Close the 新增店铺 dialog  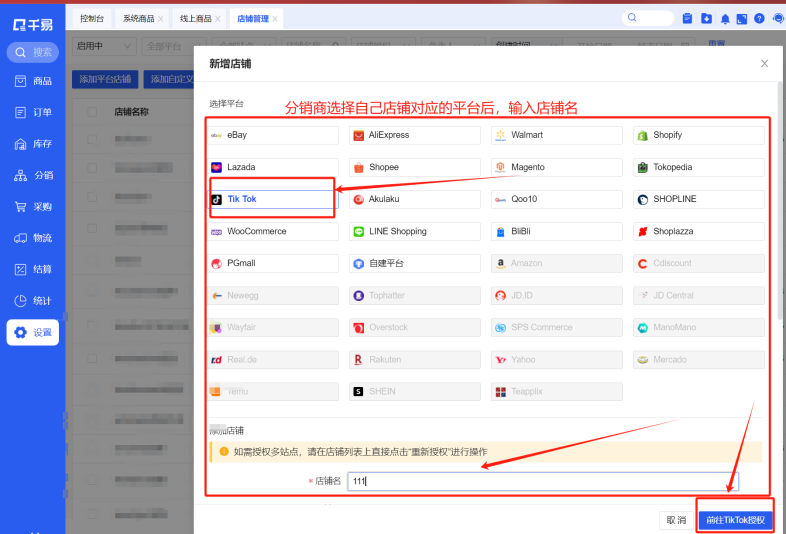pyautogui.click(x=764, y=63)
